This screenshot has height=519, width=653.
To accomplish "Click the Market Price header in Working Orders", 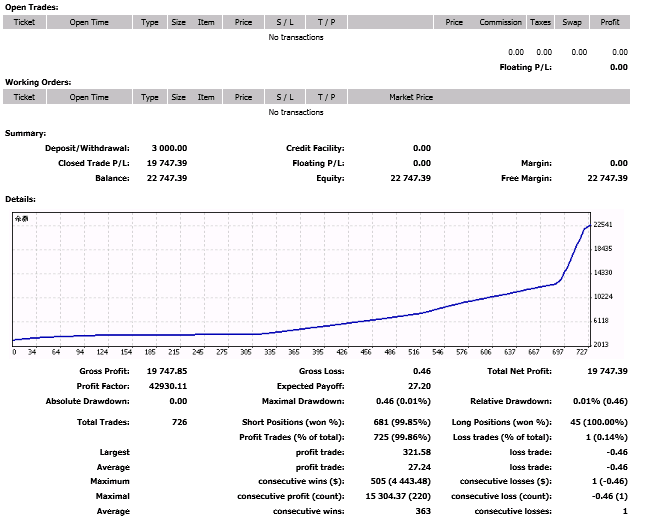I will pos(411,97).
